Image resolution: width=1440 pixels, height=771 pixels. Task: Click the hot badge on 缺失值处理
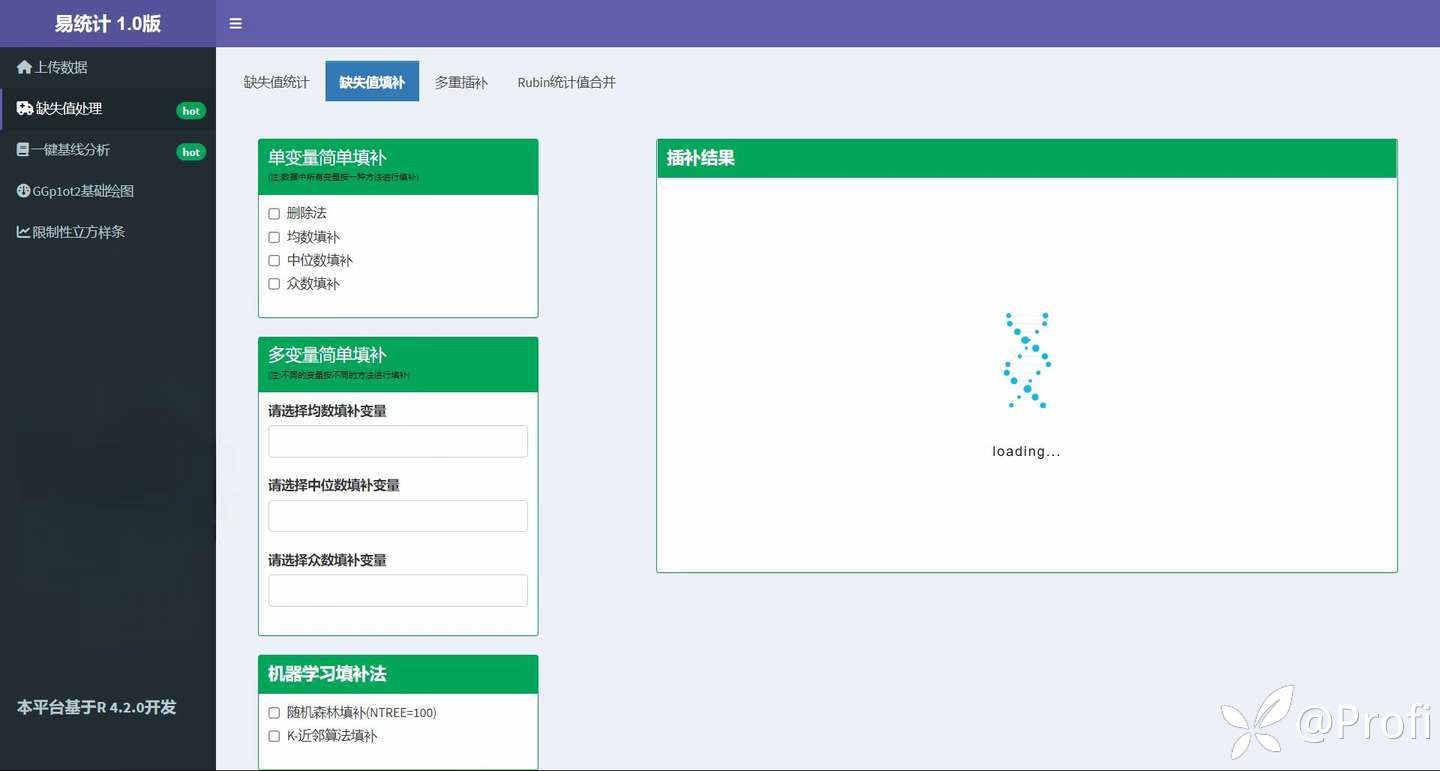(191, 111)
